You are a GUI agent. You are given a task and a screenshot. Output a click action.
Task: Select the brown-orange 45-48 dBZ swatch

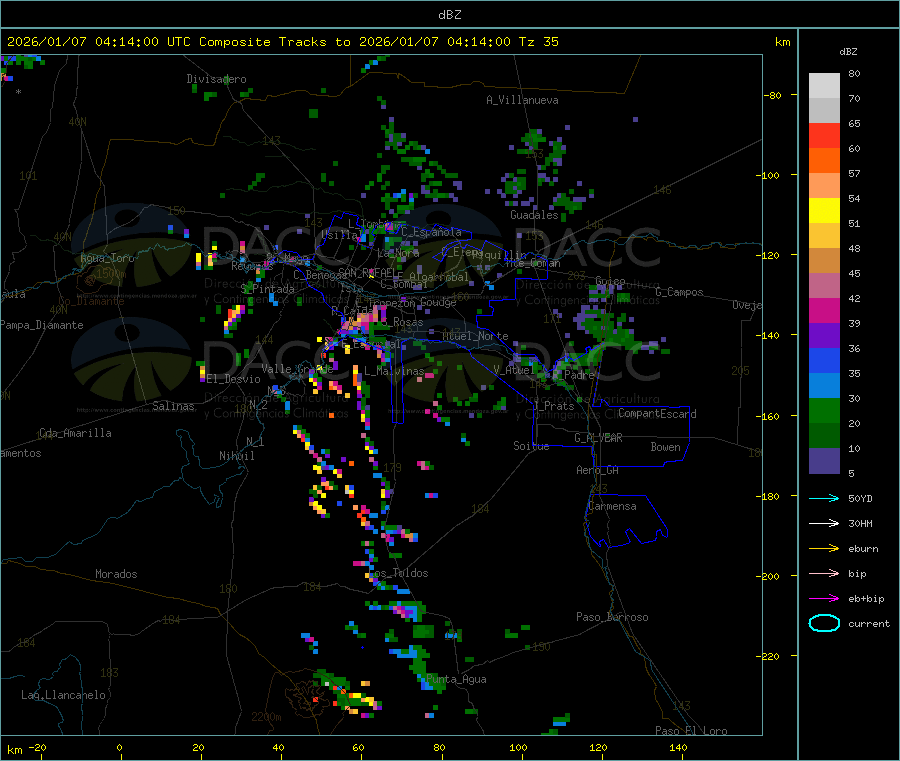pos(824,261)
